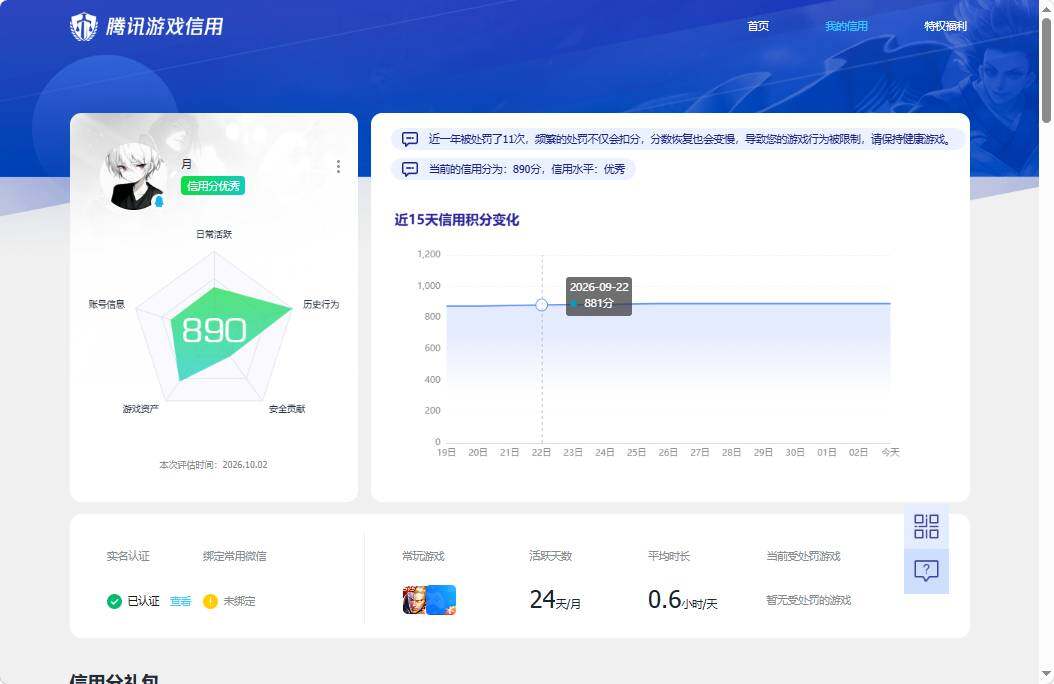
Task: Open the 首页 nav tab
Action: point(758,26)
